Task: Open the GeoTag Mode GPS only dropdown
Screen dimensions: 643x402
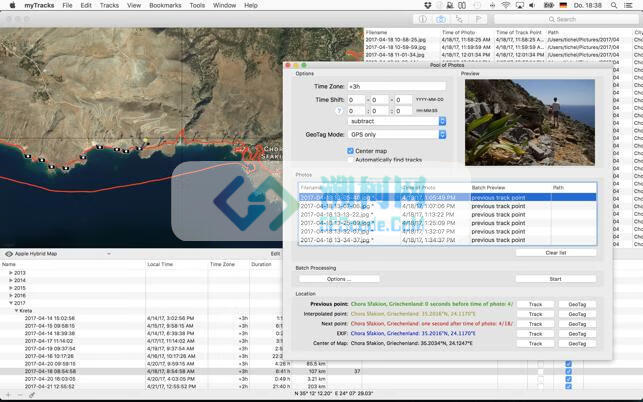Action: click(397, 135)
